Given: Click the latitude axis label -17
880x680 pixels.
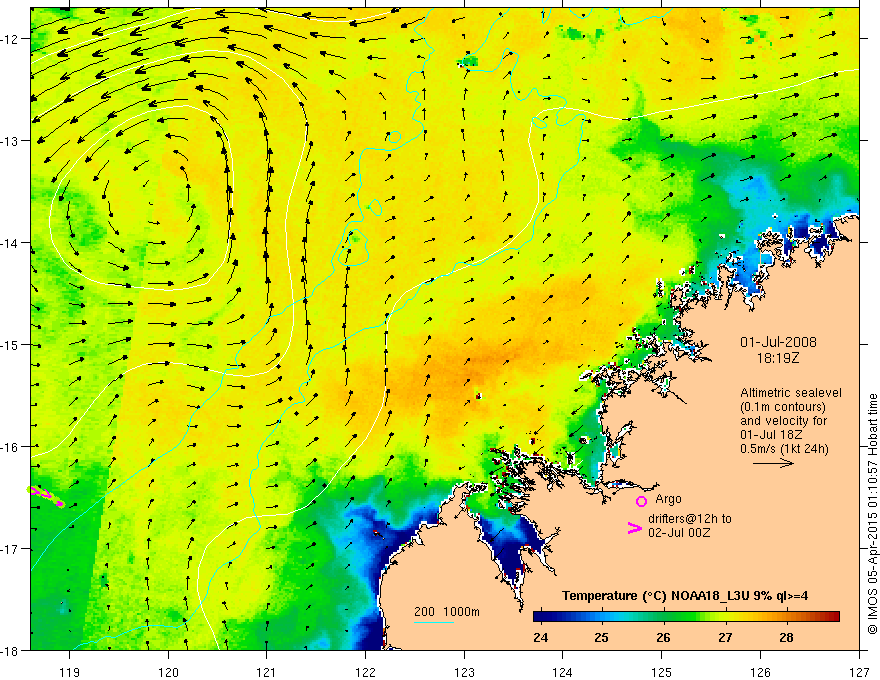Looking at the screenshot, I should click(x=11, y=549).
